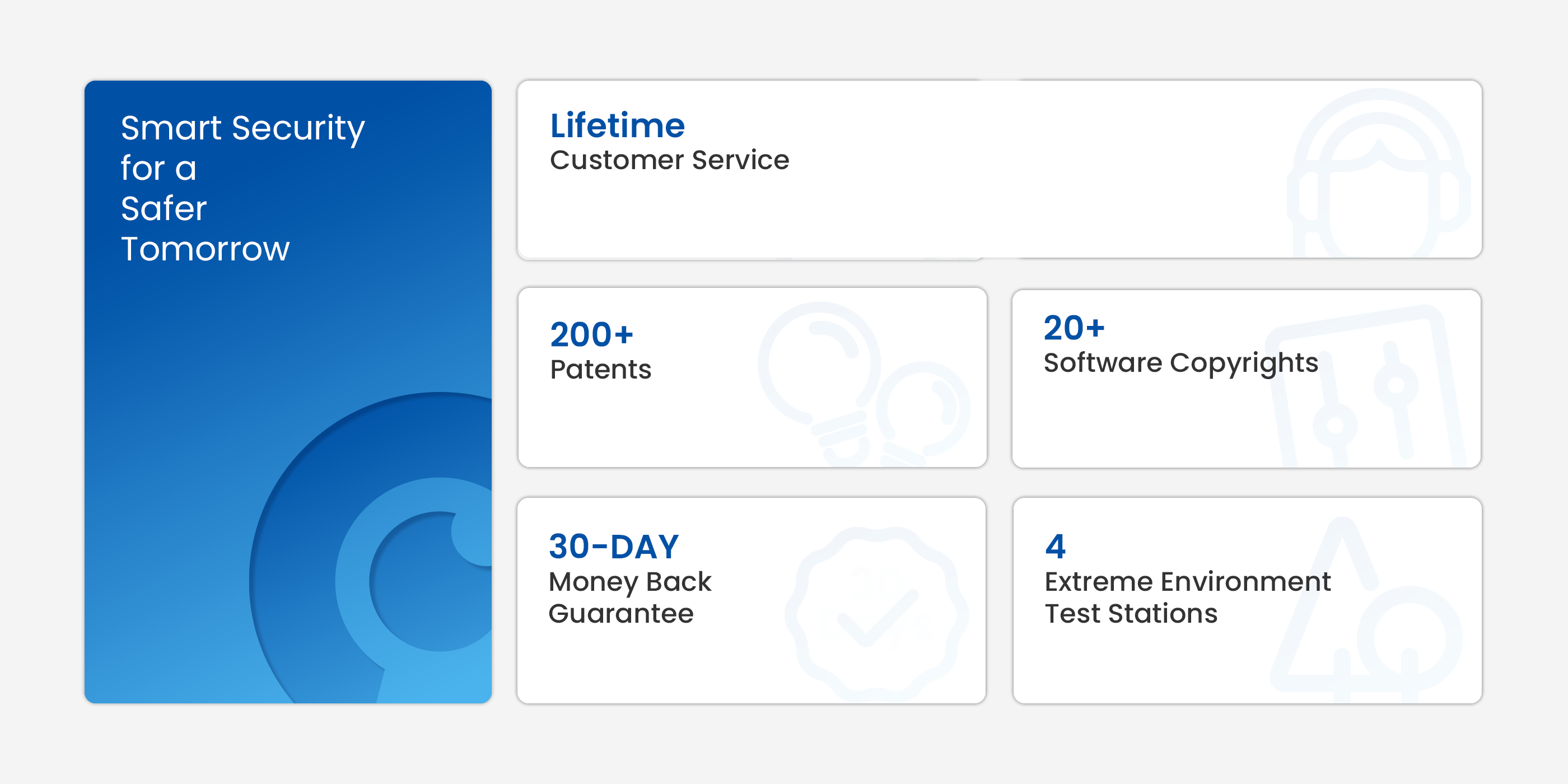
Task: Click the "30-DAY" heading
Action: tap(614, 546)
